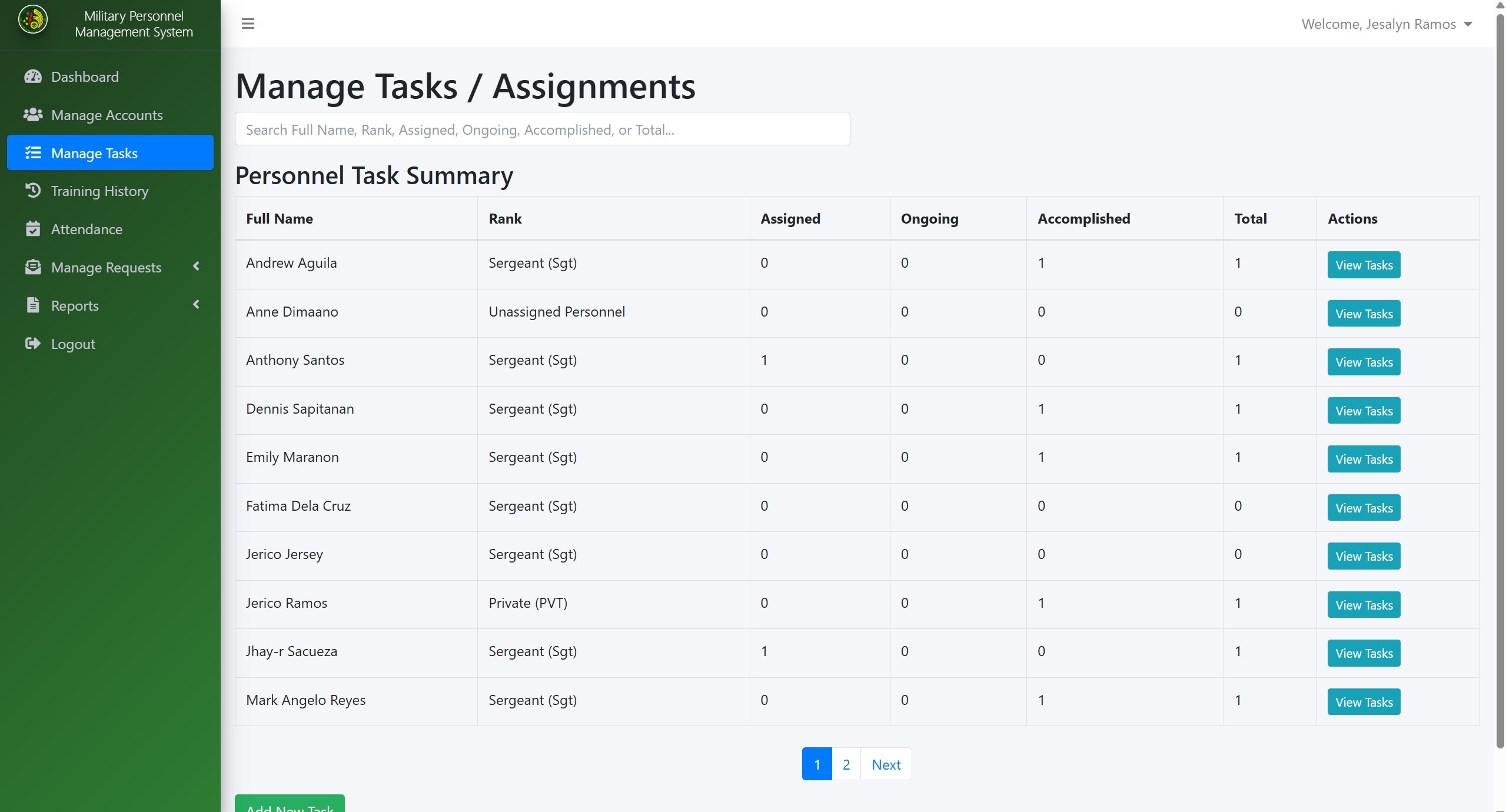The image size is (1506, 812).
Task: Click the Manage Requests envelope icon
Action: pos(33,267)
